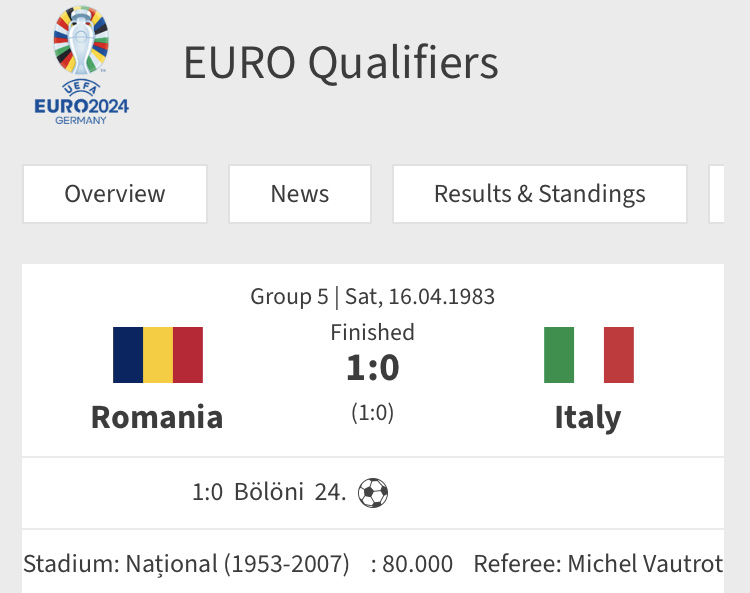Select goalscorer Bölöni
750x593 pixels.
[269, 492]
